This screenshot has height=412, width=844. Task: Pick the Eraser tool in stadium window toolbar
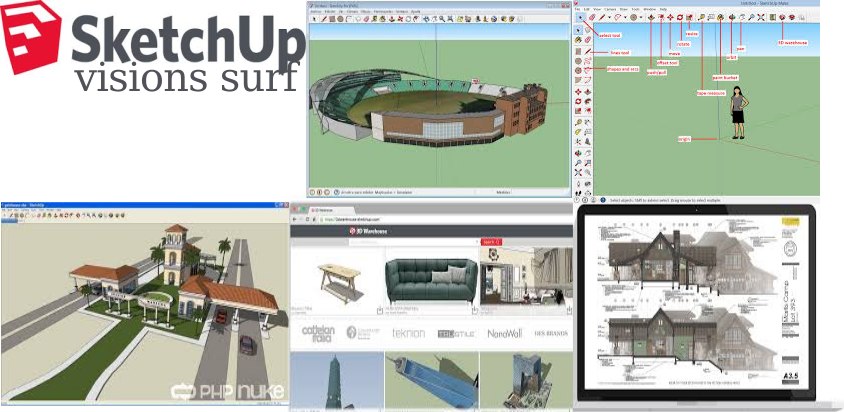(x=366, y=19)
